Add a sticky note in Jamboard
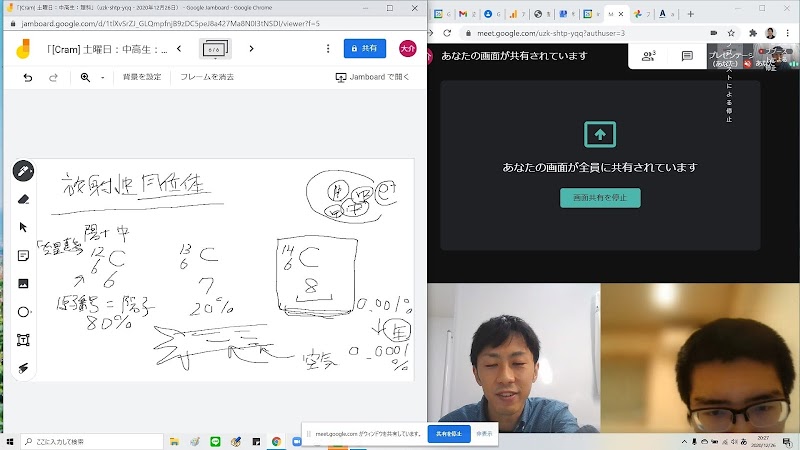Screen dimensions: 800x450 click(23, 256)
